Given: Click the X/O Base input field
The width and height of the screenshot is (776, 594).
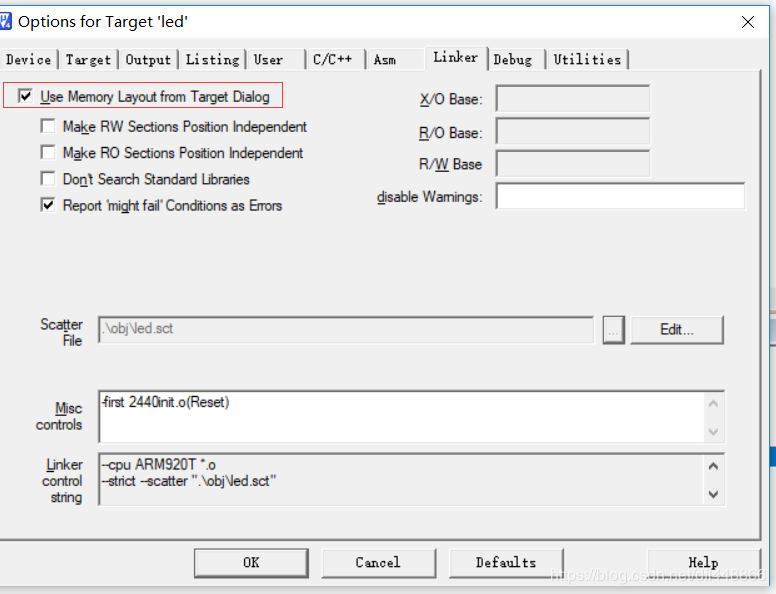Looking at the screenshot, I should tap(573, 99).
